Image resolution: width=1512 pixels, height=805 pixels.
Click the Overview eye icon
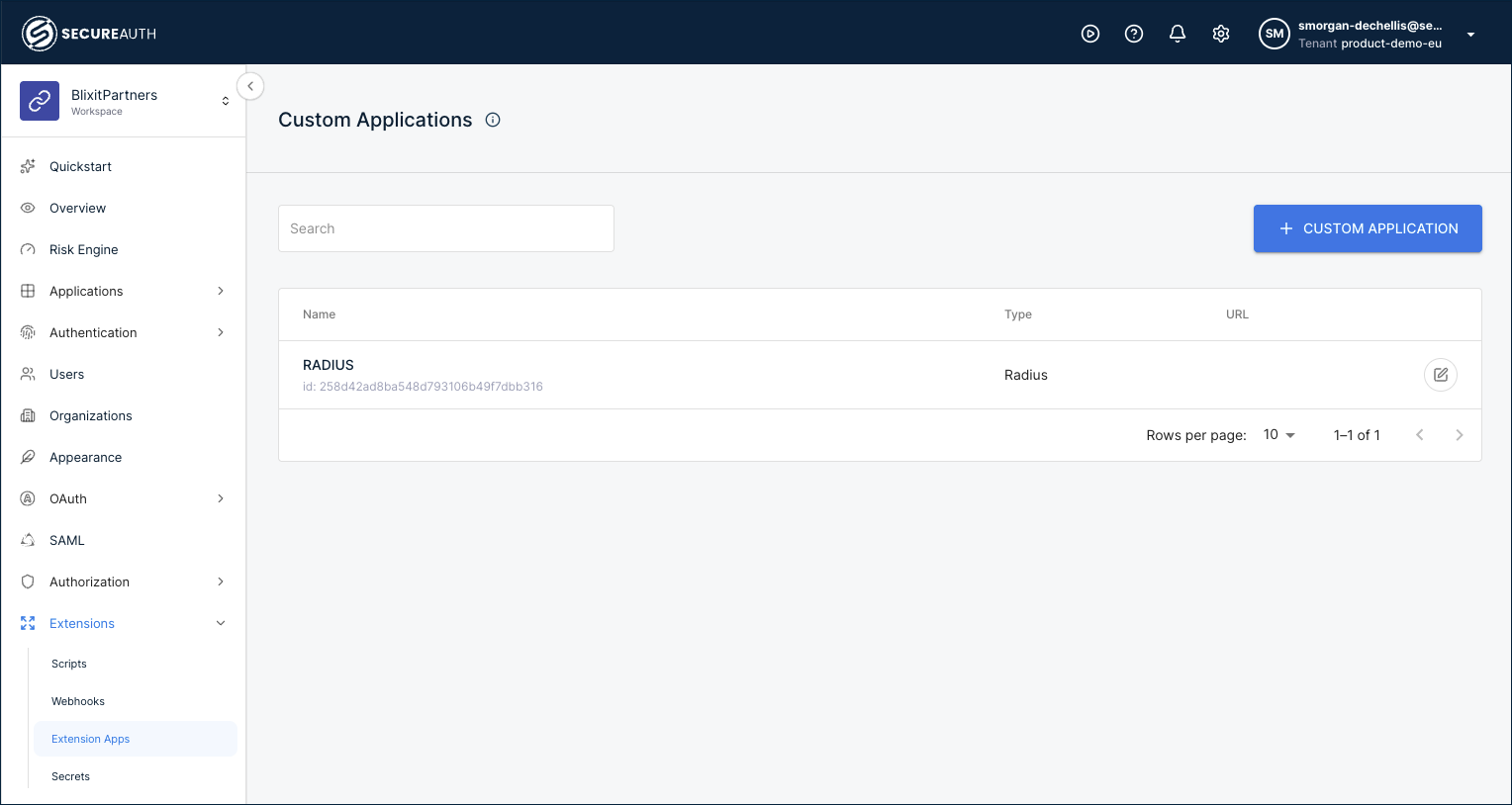(x=28, y=208)
